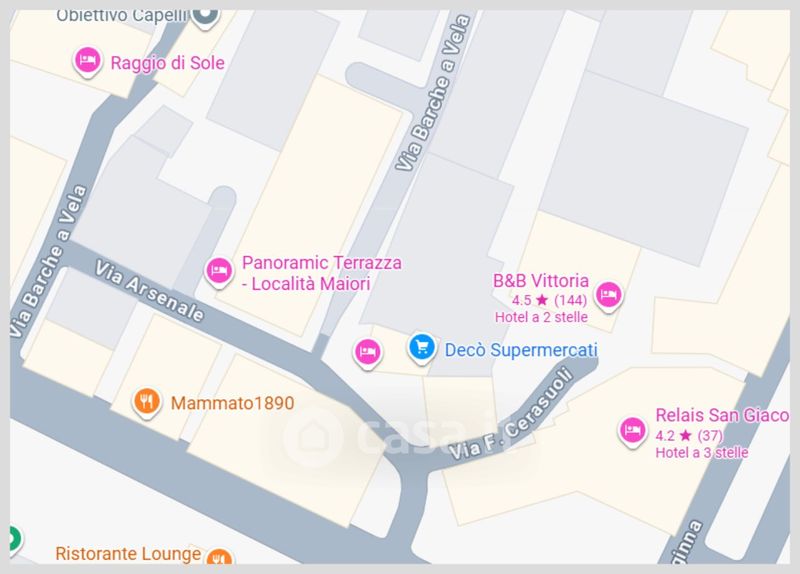The width and height of the screenshot is (800, 574).
Task: Click the Ristorante Lounge text label
Action: tap(128, 554)
